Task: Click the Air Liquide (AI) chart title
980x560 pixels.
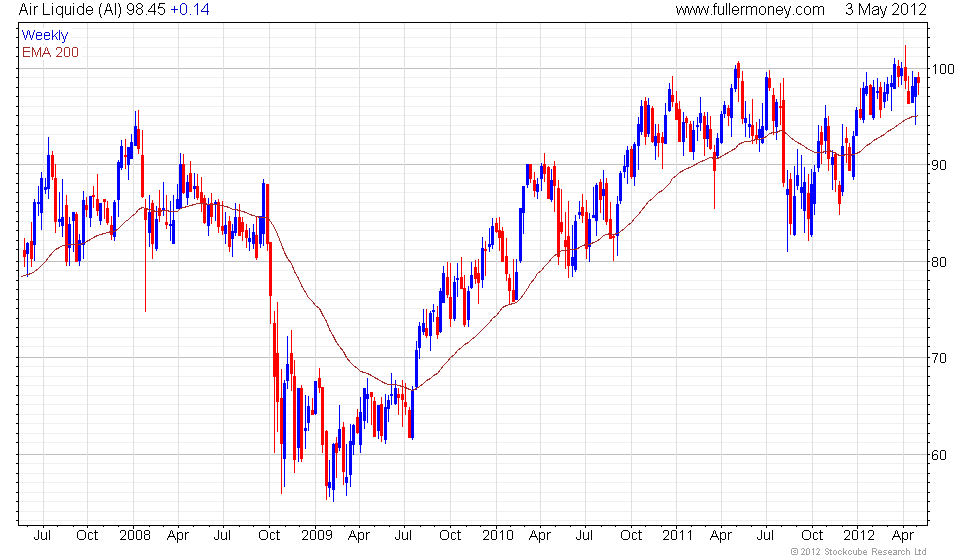Action: (x=71, y=9)
